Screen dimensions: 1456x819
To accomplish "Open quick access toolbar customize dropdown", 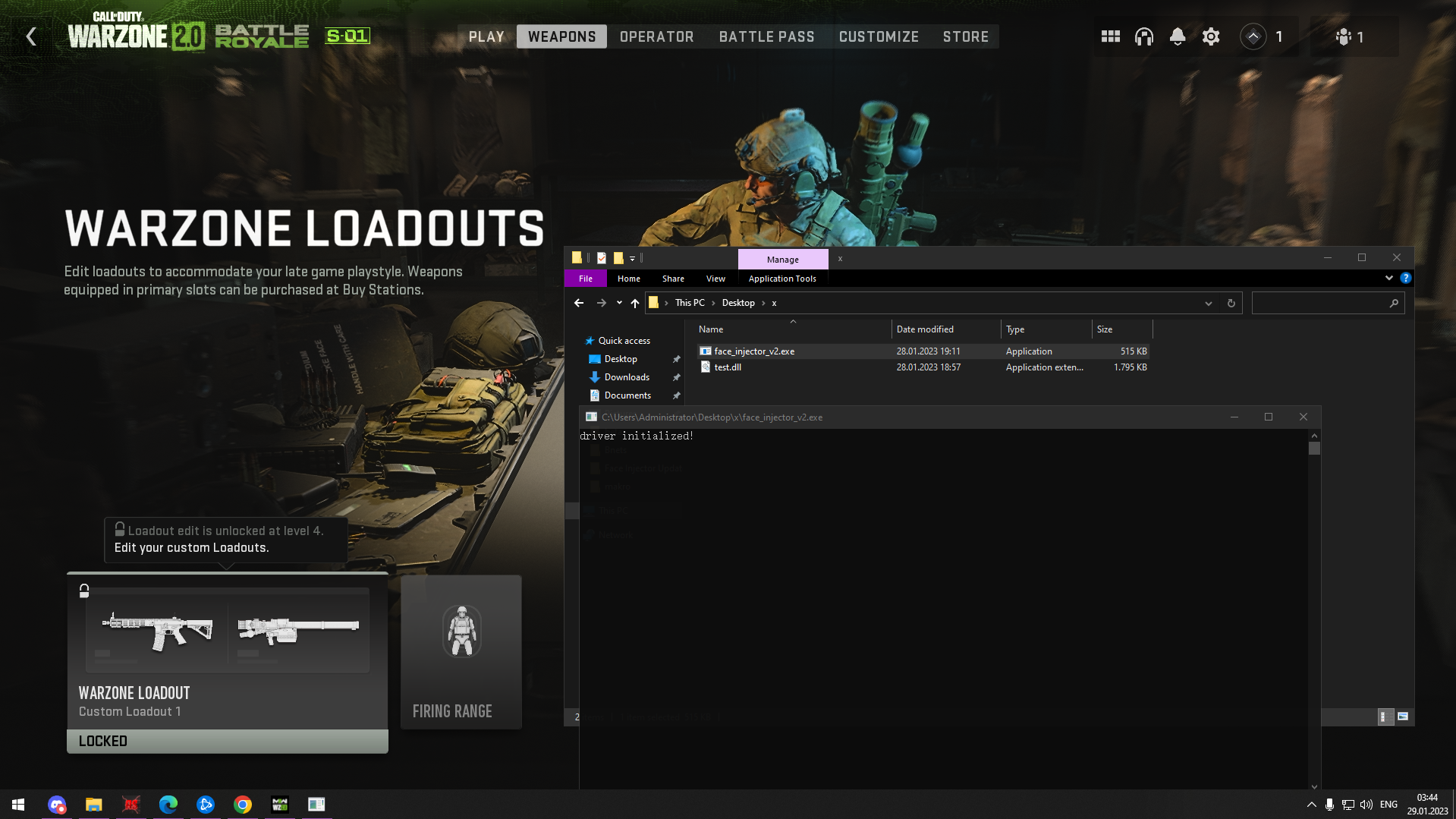I will [x=632, y=259].
